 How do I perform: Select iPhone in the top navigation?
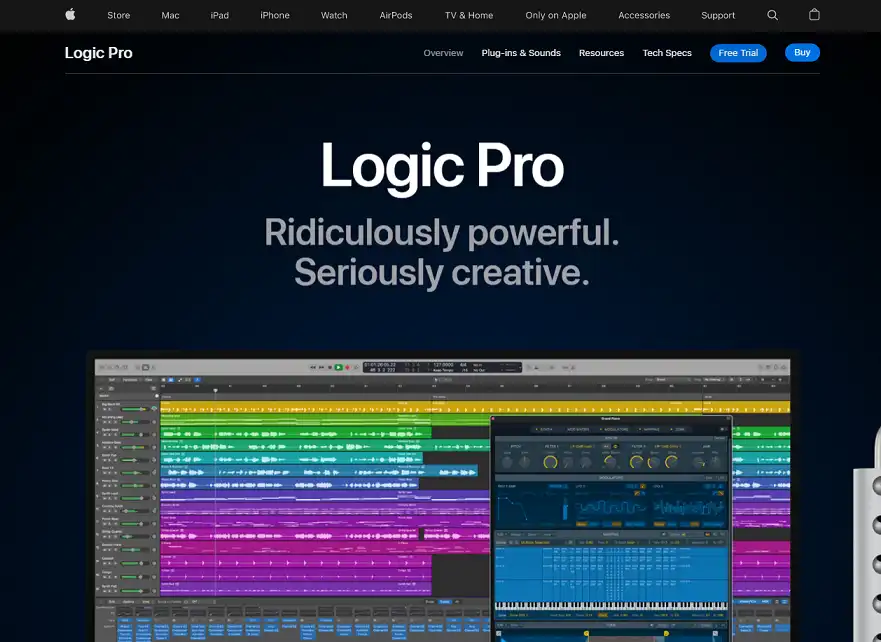275,15
